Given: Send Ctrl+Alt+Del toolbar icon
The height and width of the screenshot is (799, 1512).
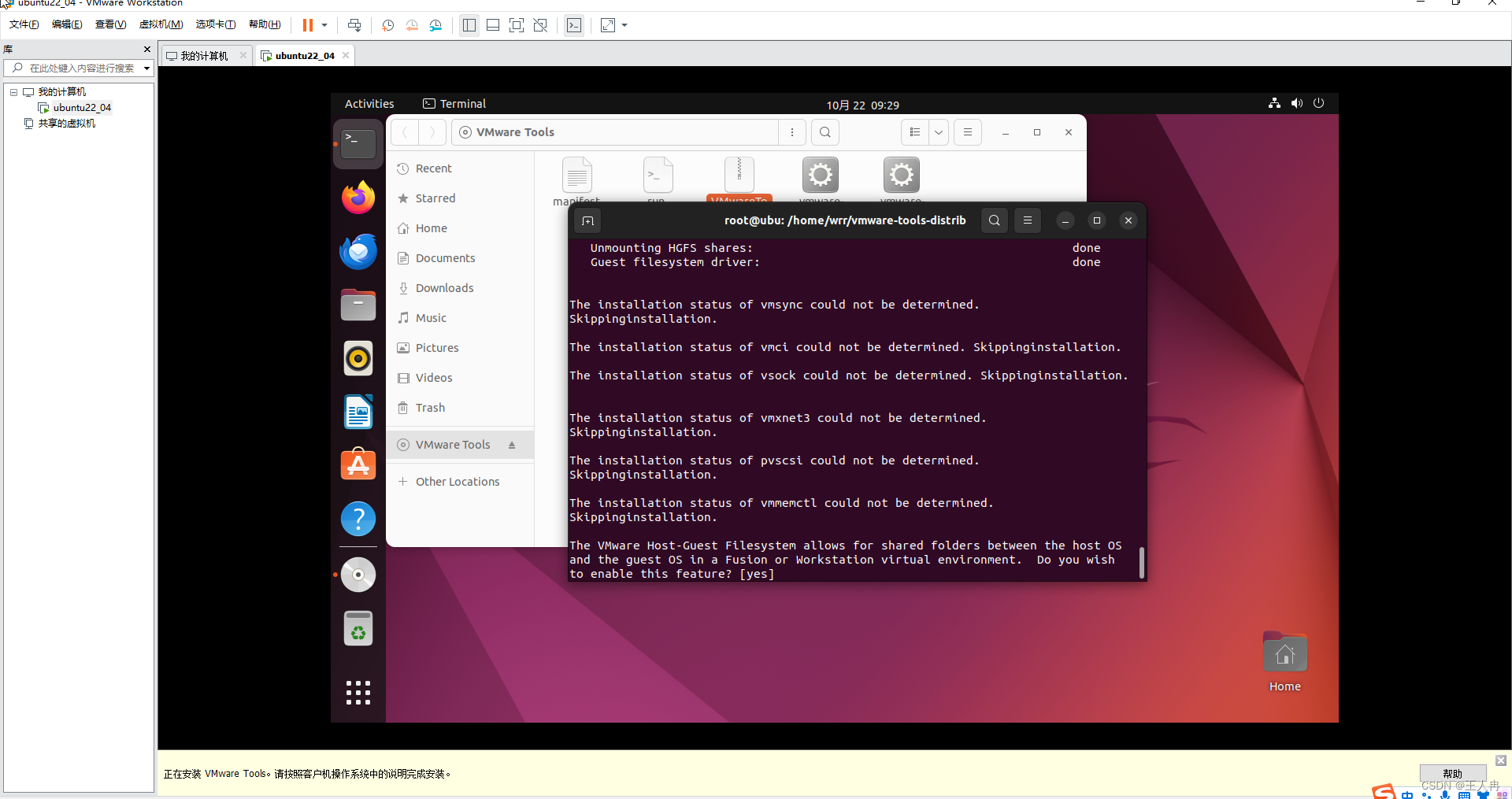Looking at the screenshot, I should 354,25.
